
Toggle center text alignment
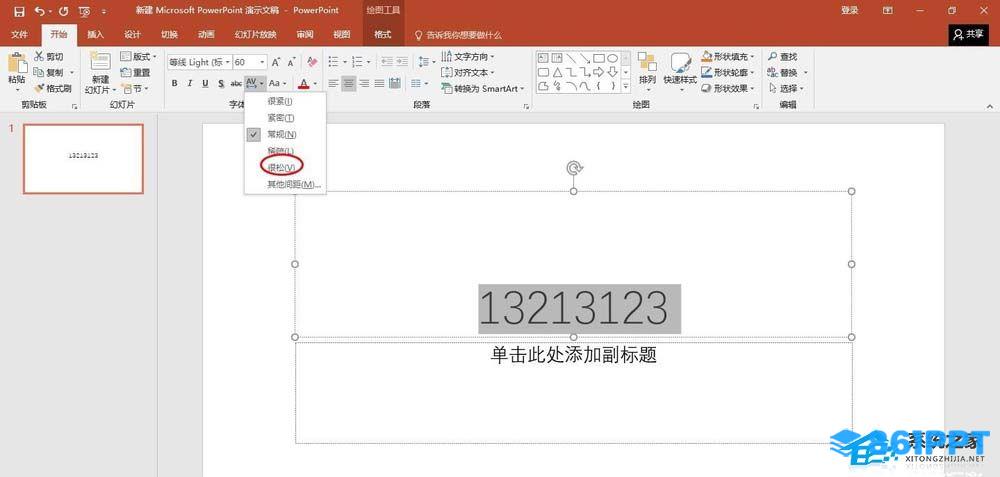348,84
